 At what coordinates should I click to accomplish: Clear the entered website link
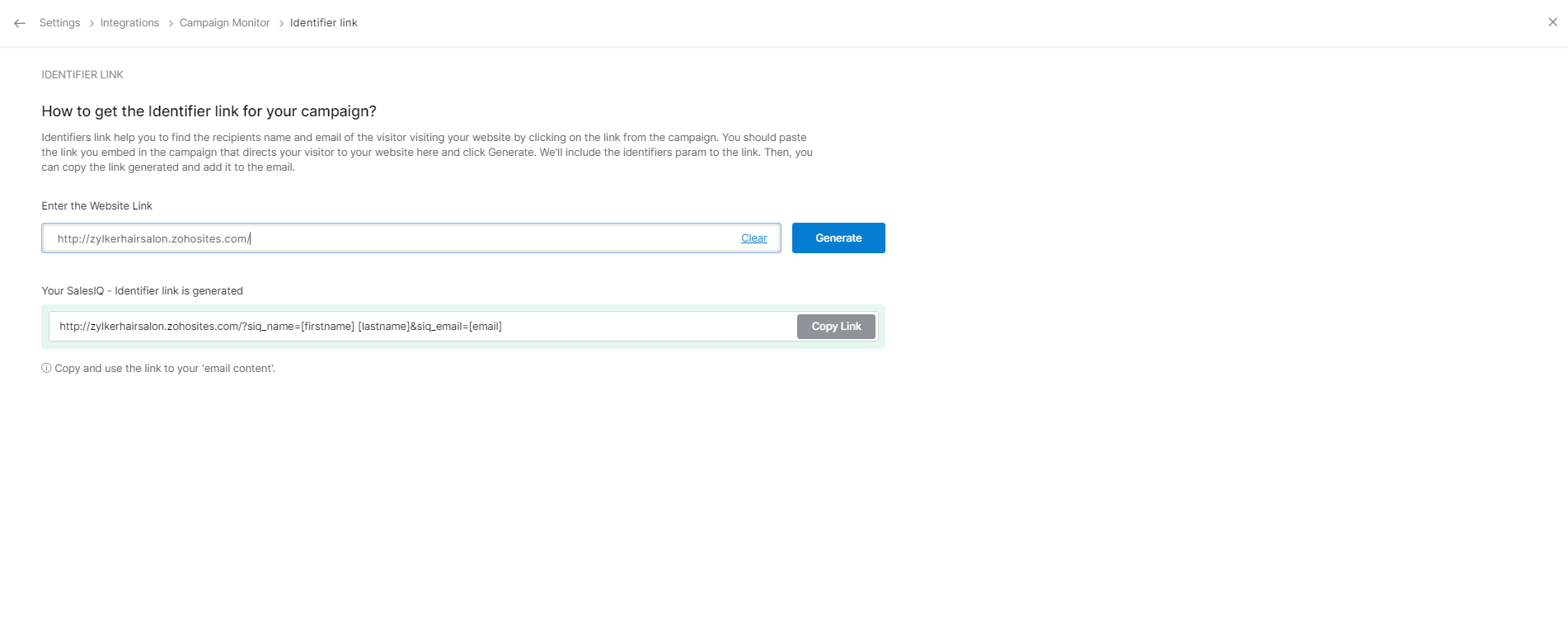(753, 238)
